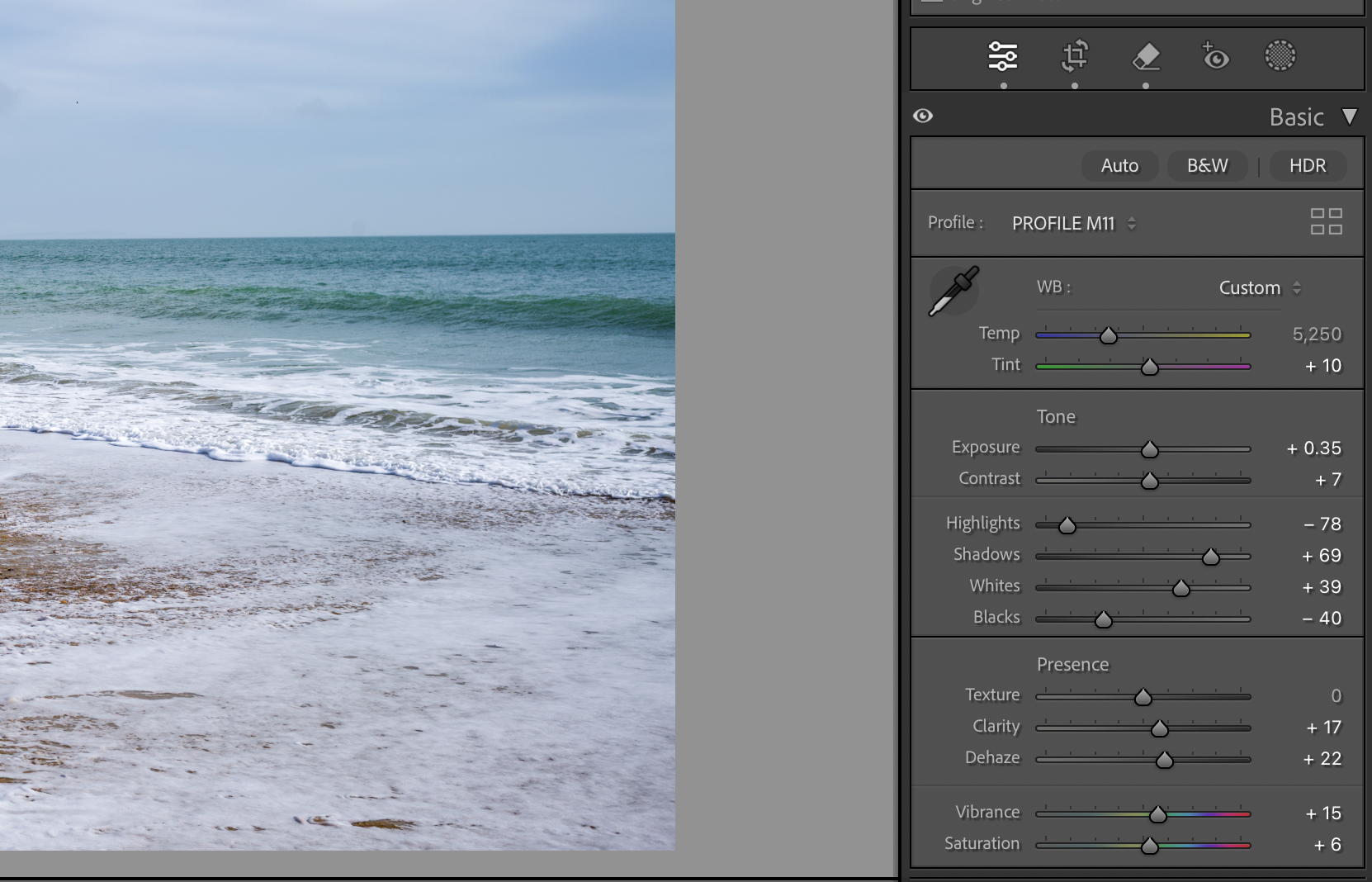
Task: Select the Crop and rotate tool
Action: tap(1074, 56)
